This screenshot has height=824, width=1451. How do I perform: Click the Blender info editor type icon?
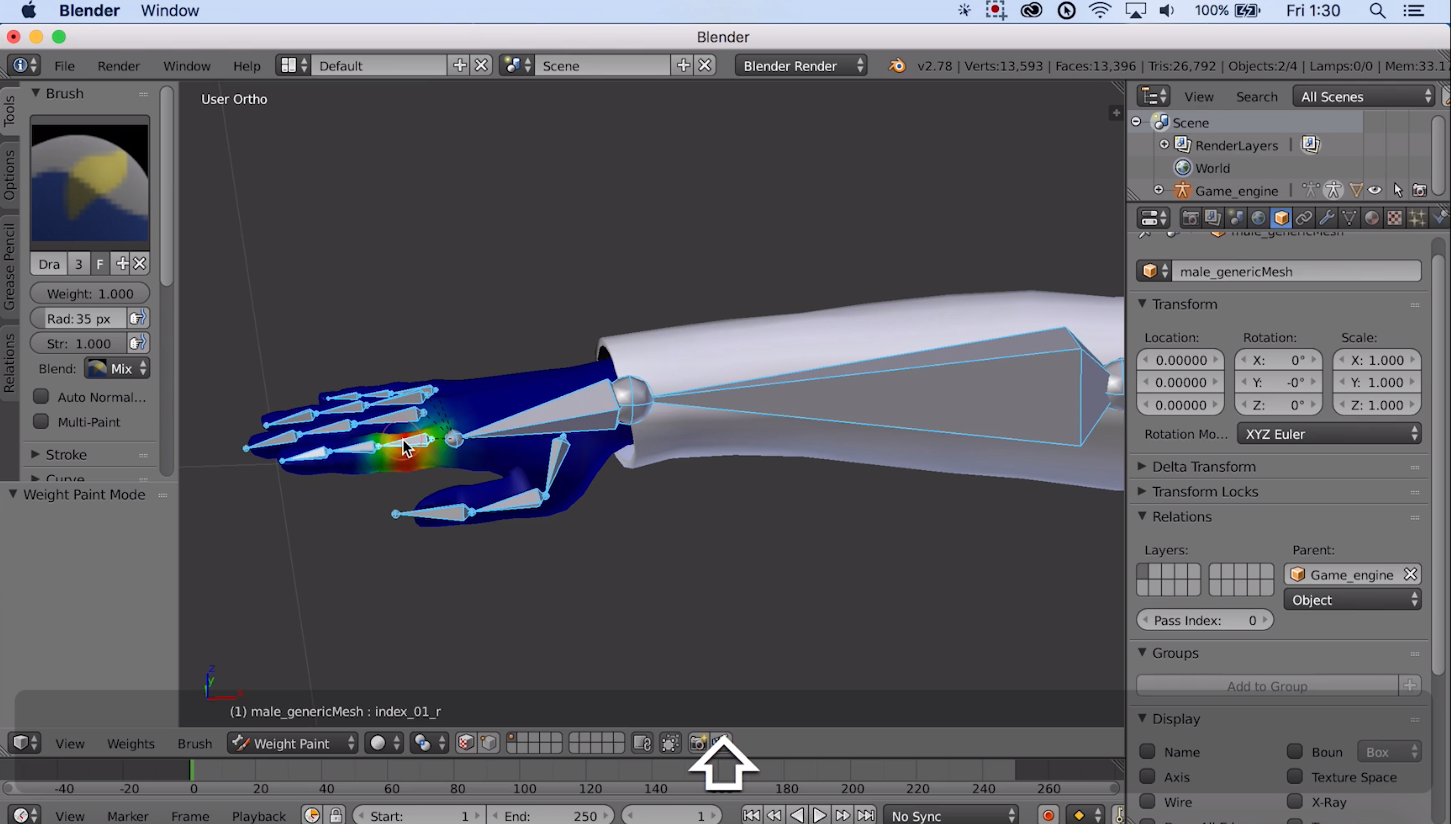pyautogui.click(x=24, y=65)
